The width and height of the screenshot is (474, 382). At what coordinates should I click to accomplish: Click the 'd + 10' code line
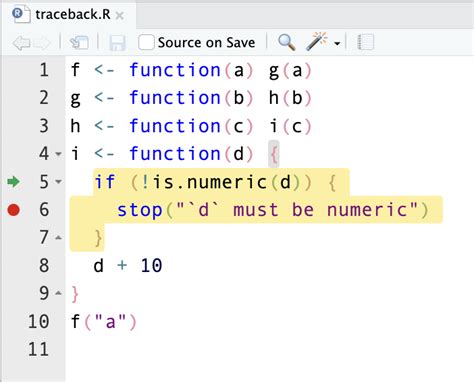pyautogui.click(x=128, y=266)
